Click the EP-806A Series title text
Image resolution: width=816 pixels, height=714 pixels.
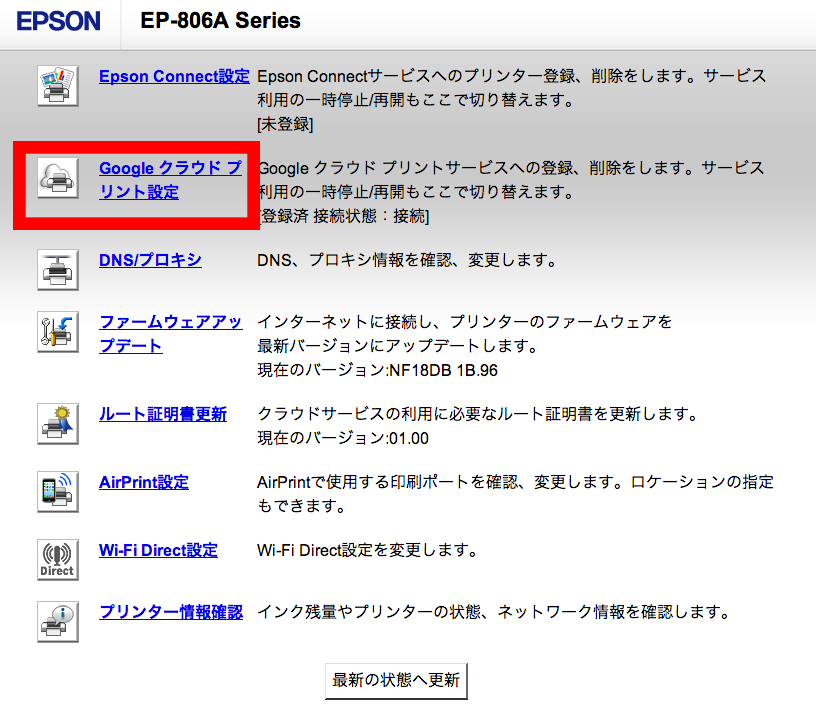point(221,21)
